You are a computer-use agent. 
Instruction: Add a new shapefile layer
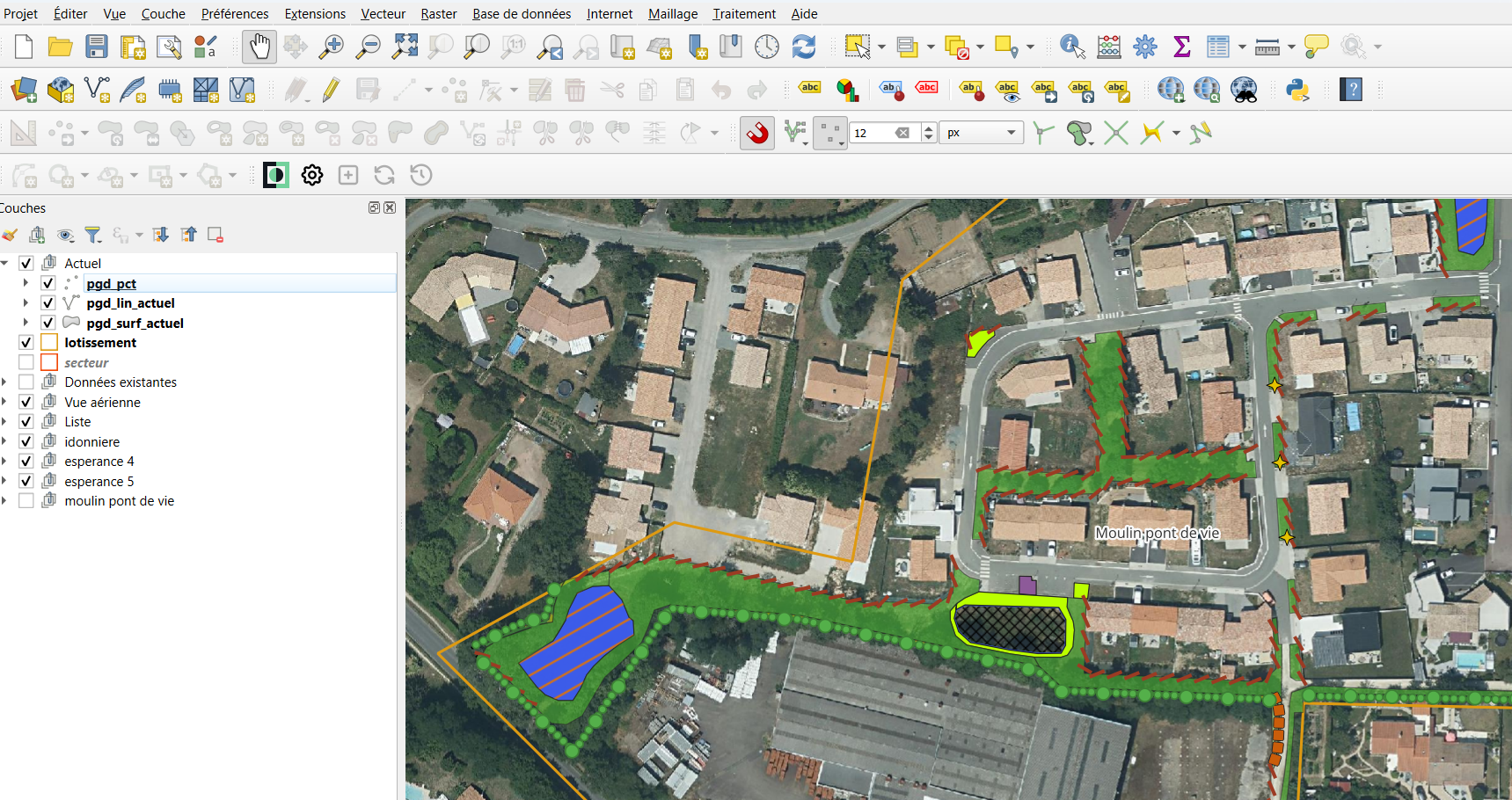[x=97, y=90]
